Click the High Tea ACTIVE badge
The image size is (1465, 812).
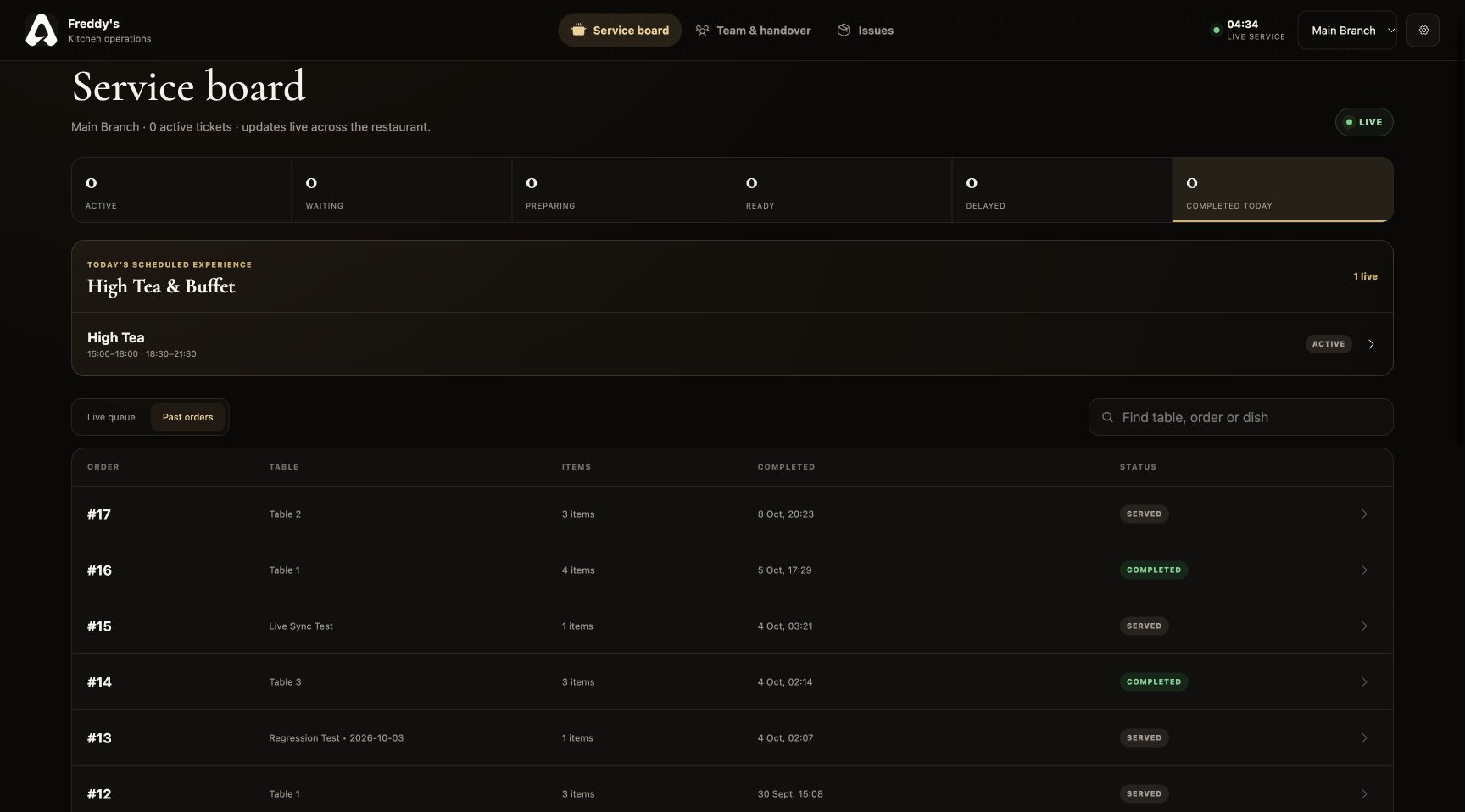coord(1329,344)
